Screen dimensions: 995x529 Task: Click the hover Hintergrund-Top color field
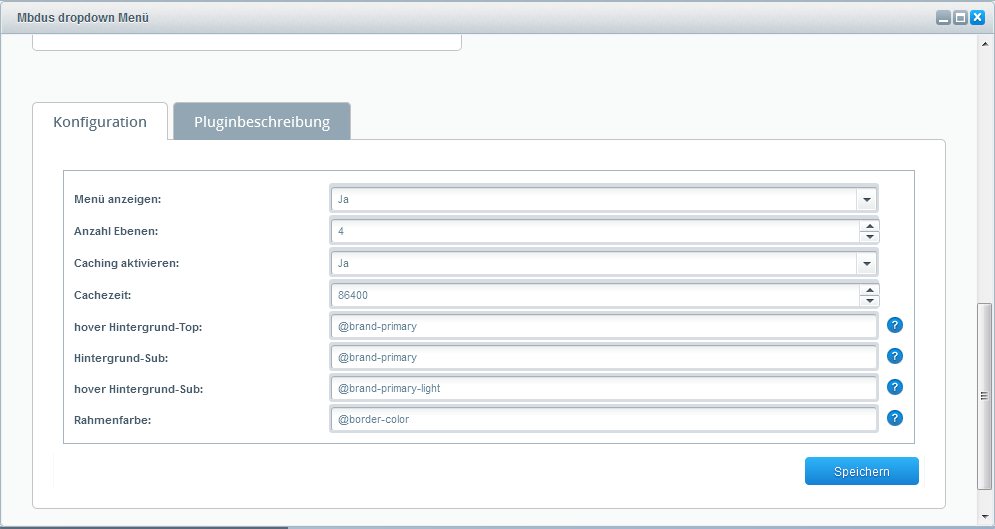(603, 326)
